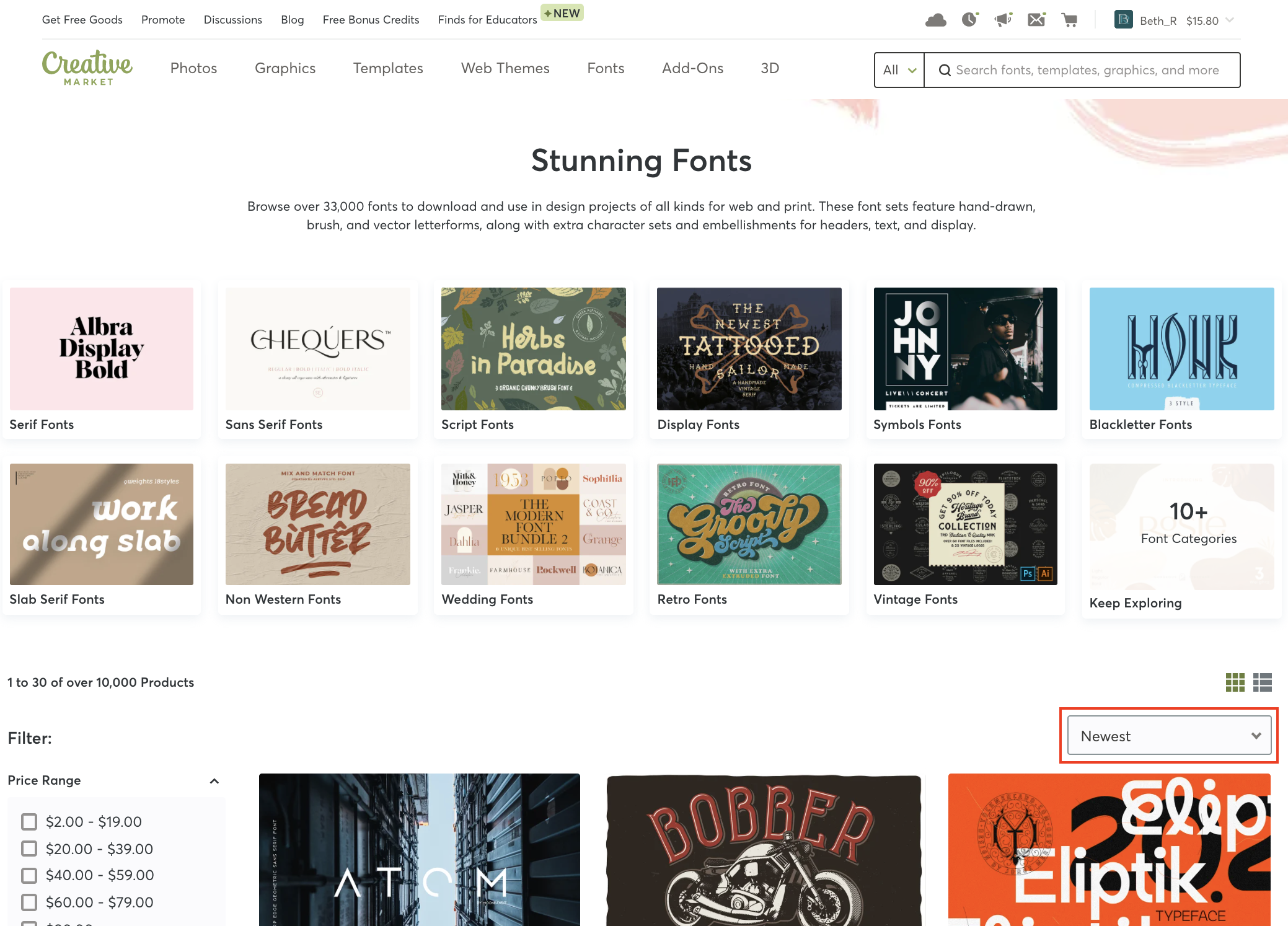
Task: Open the Blackletter Fonts Monk thumbnail
Action: point(1182,348)
